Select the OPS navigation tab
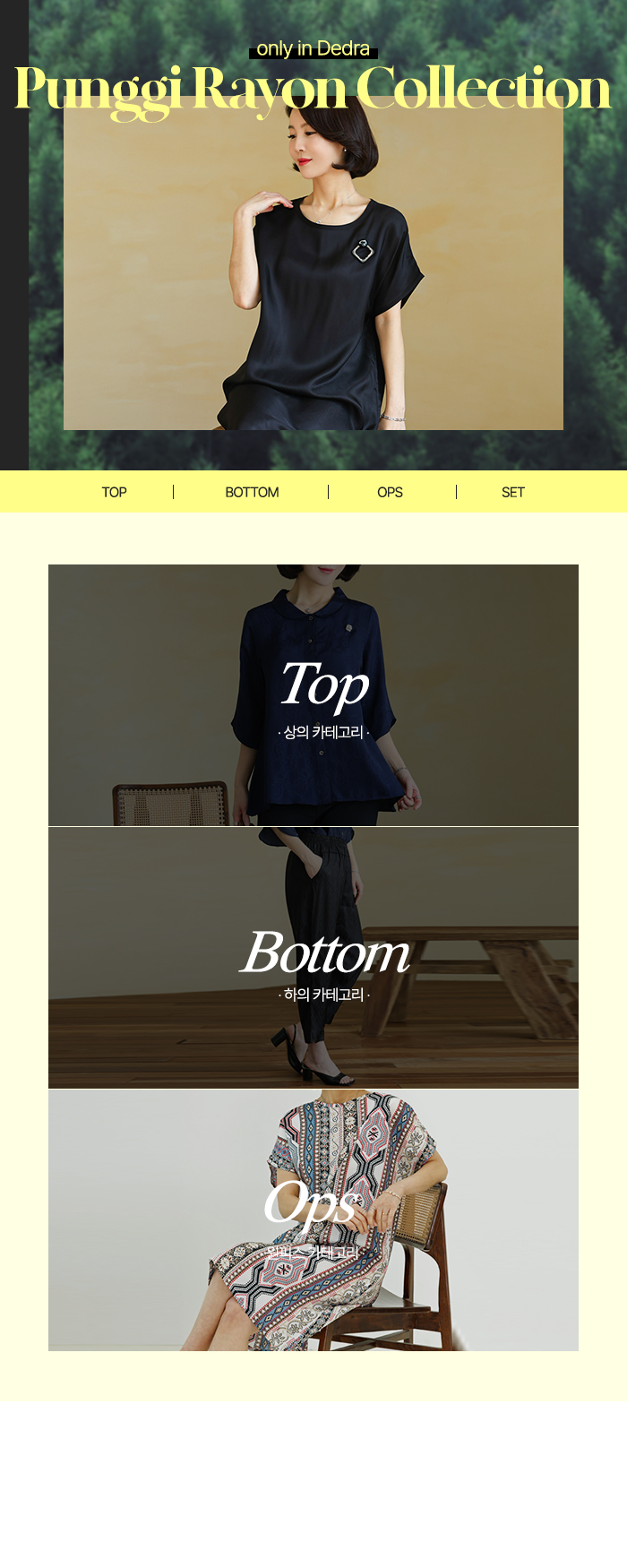627x1568 pixels. pyautogui.click(x=390, y=492)
